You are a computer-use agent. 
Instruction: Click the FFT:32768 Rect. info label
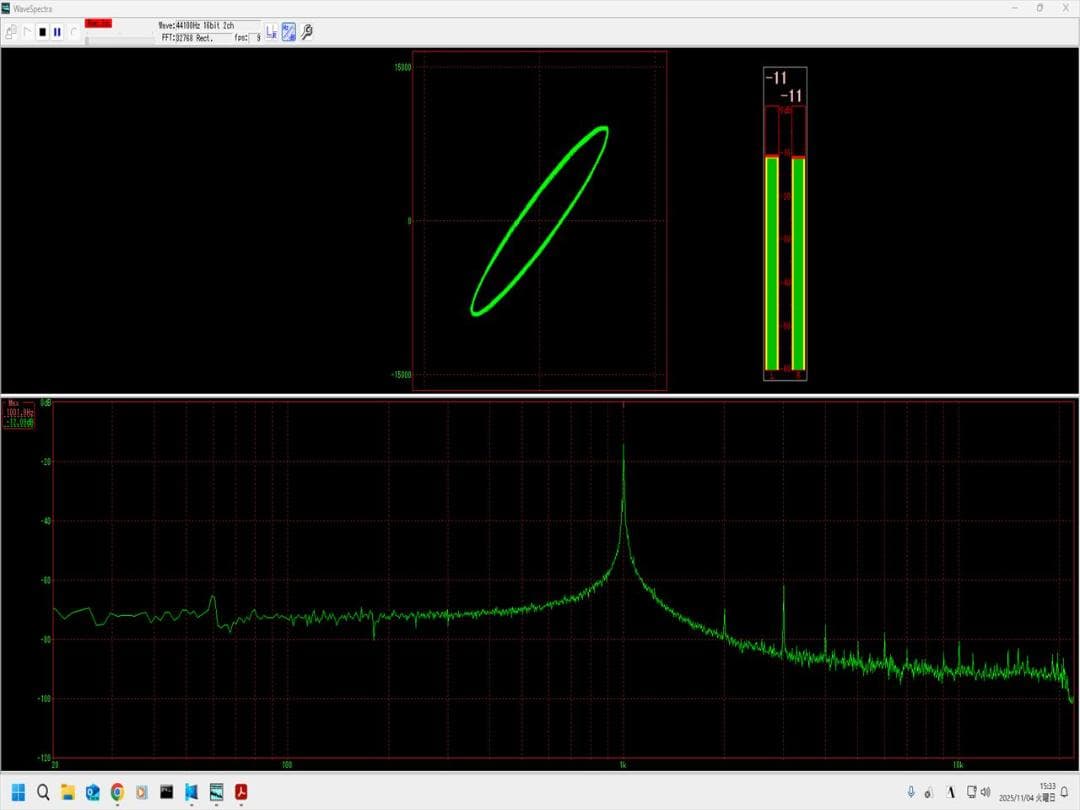coord(187,37)
